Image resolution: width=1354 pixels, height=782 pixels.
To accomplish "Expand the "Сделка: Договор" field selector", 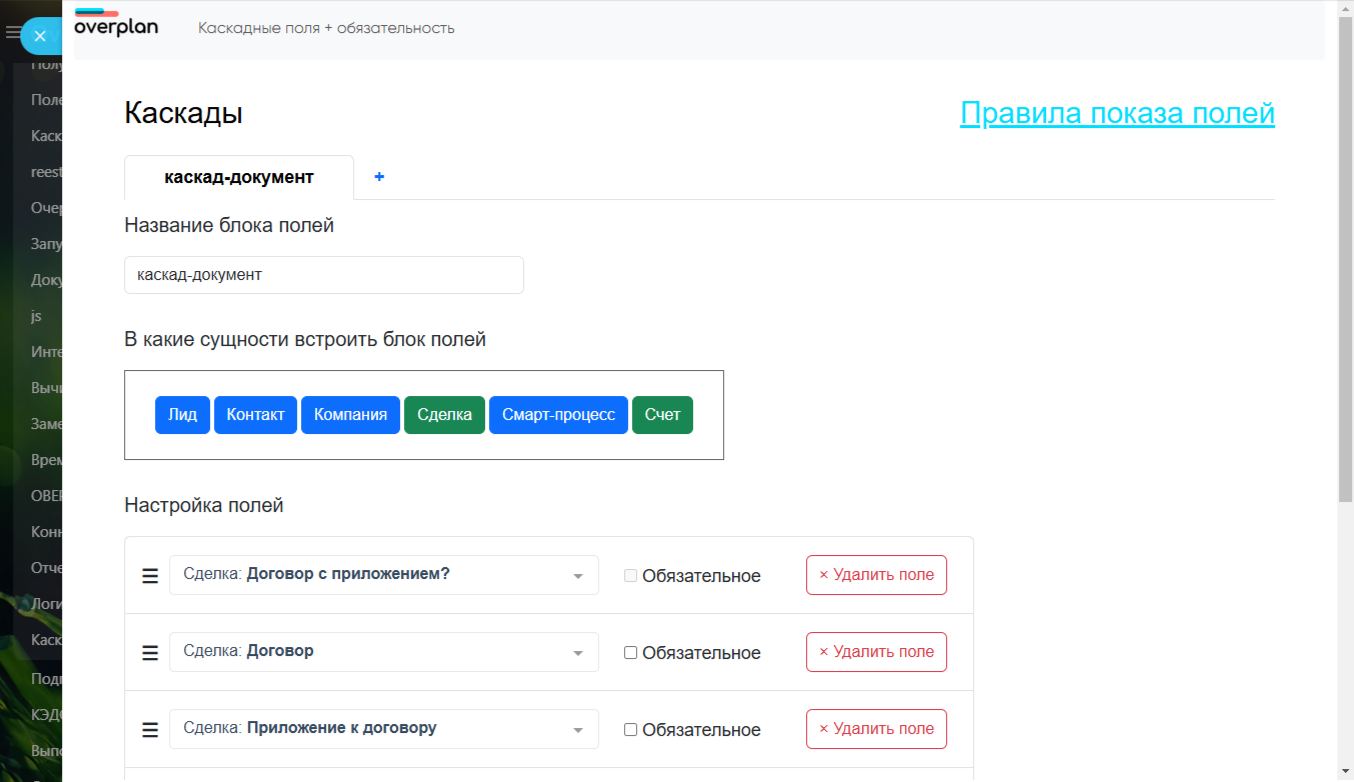I will (x=384, y=652).
